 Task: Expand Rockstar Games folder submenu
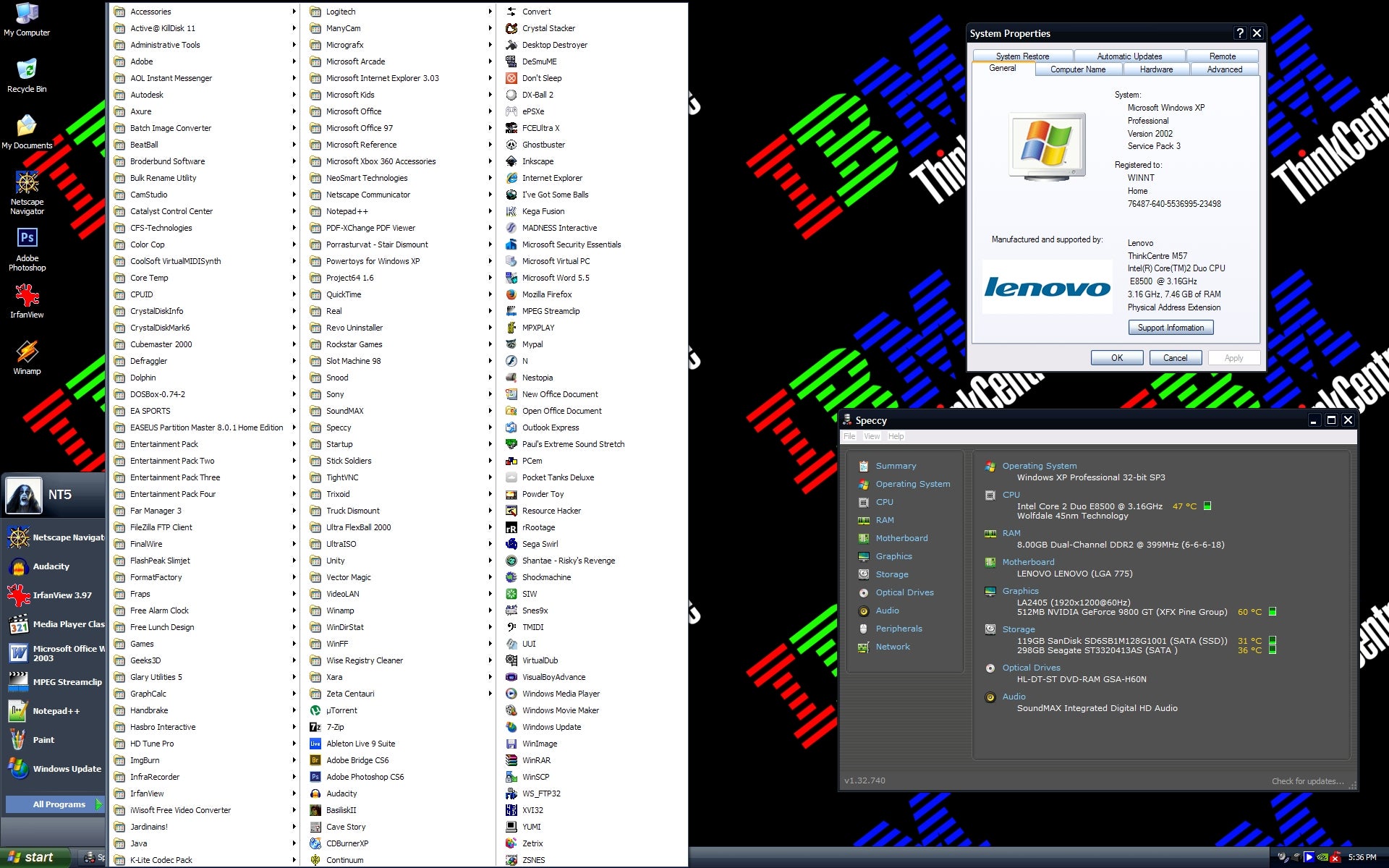401,344
